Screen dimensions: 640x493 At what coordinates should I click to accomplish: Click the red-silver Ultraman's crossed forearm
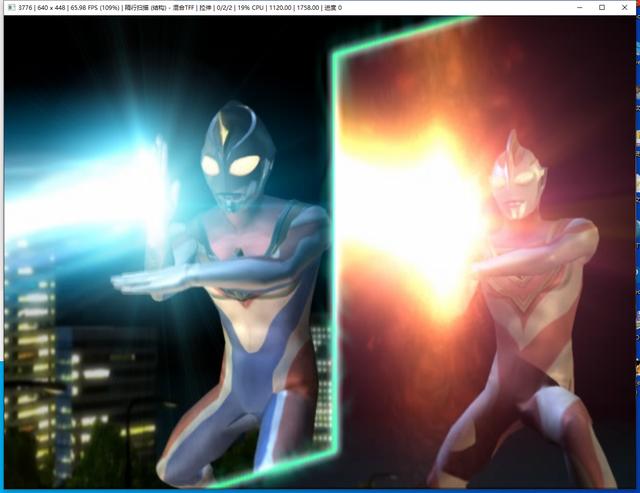tap(520, 262)
